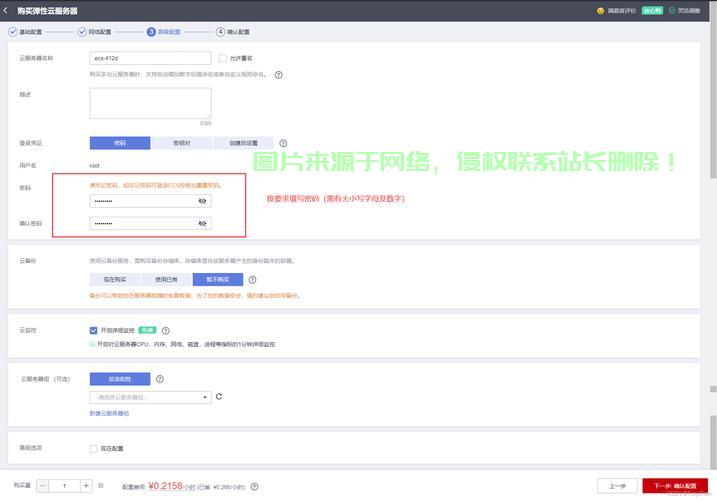The image size is (717, 500).
Task: Increase purchase quantity with plus button
Action: (x=86, y=485)
